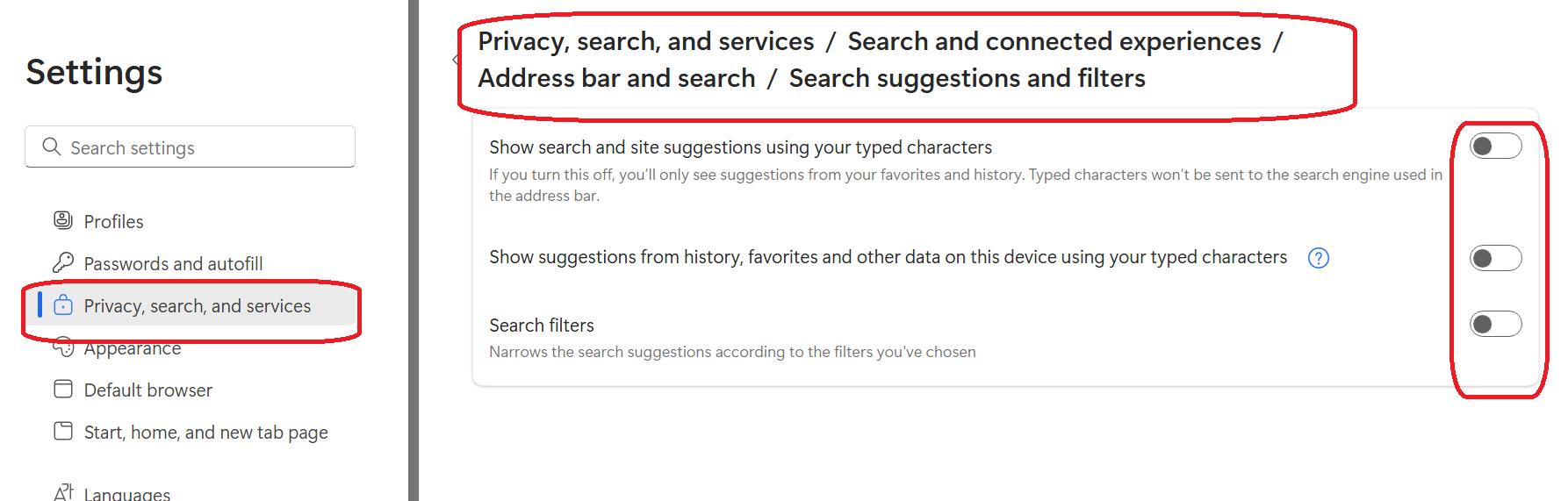Go to Search and connected experiences breadcrumb
Viewport: 1568px width, 501px height.
click(1054, 41)
